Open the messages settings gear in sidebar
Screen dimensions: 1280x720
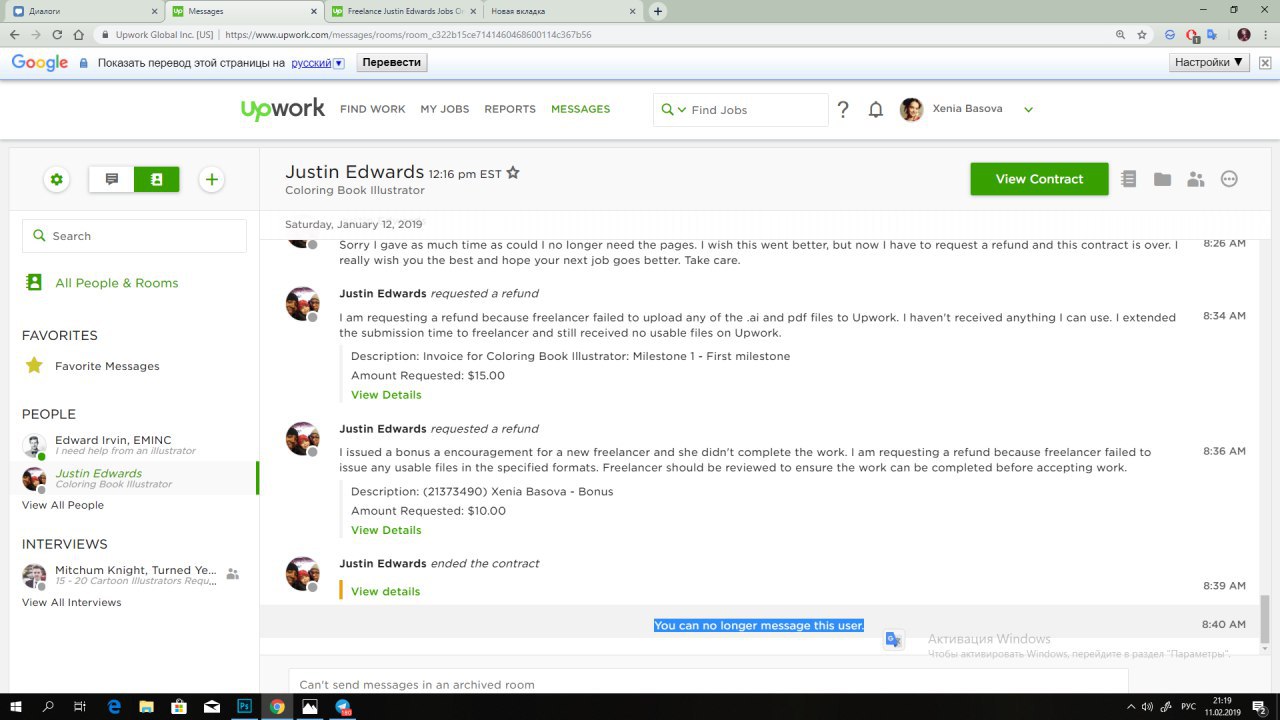(56, 180)
